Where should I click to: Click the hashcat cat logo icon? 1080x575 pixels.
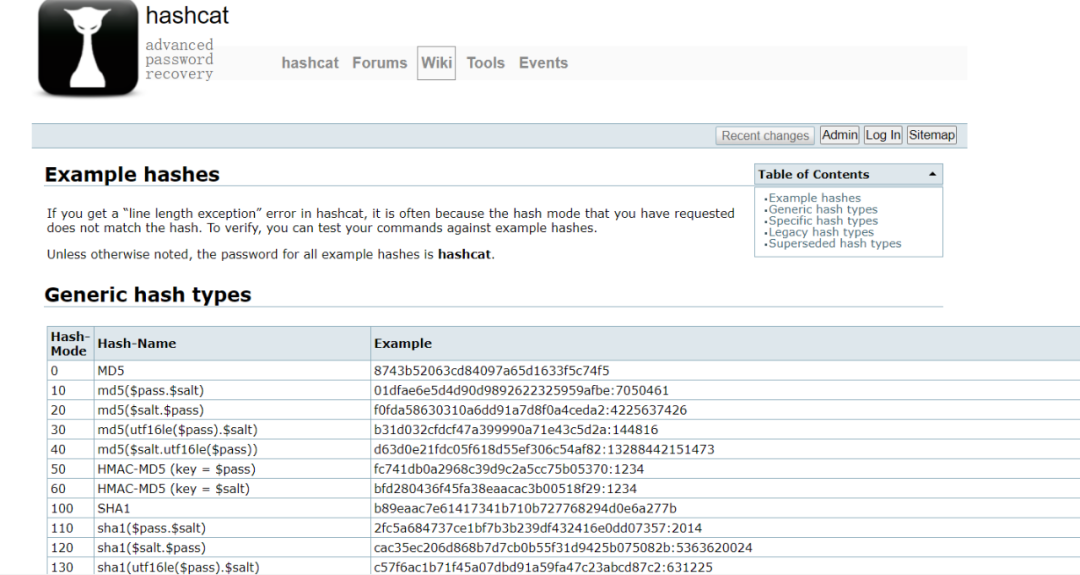coord(88,48)
